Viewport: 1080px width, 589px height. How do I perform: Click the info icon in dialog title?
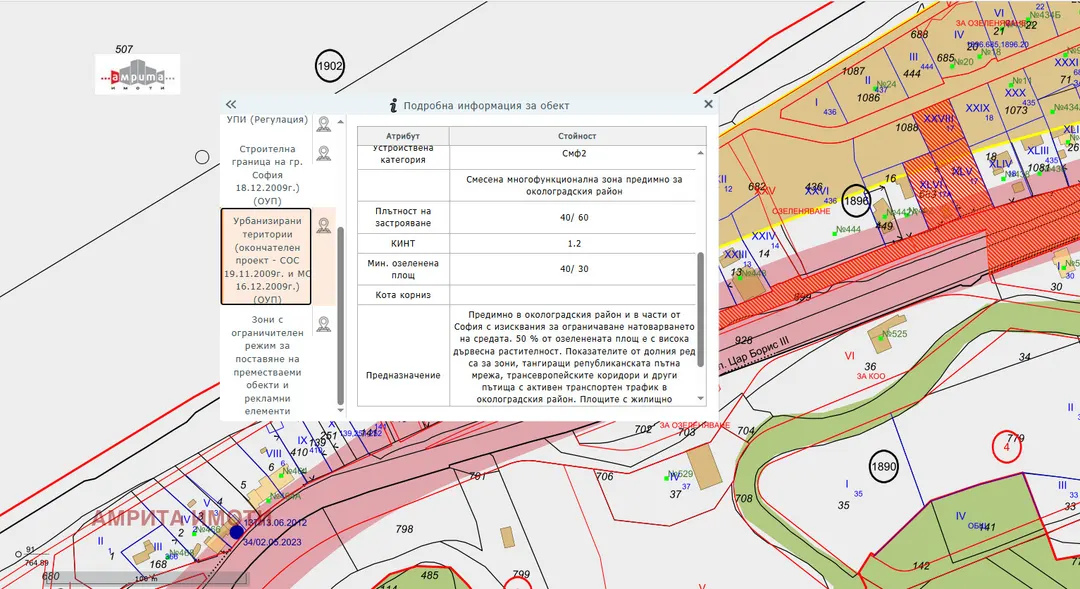tap(393, 105)
